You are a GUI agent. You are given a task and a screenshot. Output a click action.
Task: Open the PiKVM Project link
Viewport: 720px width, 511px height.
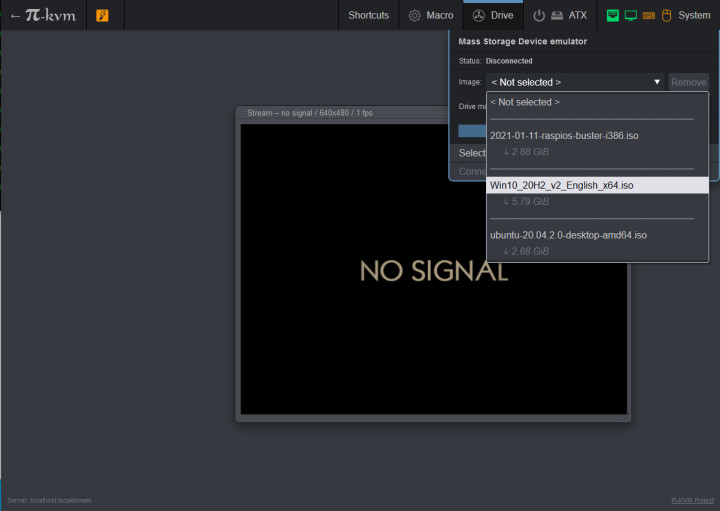pyautogui.click(x=691, y=500)
